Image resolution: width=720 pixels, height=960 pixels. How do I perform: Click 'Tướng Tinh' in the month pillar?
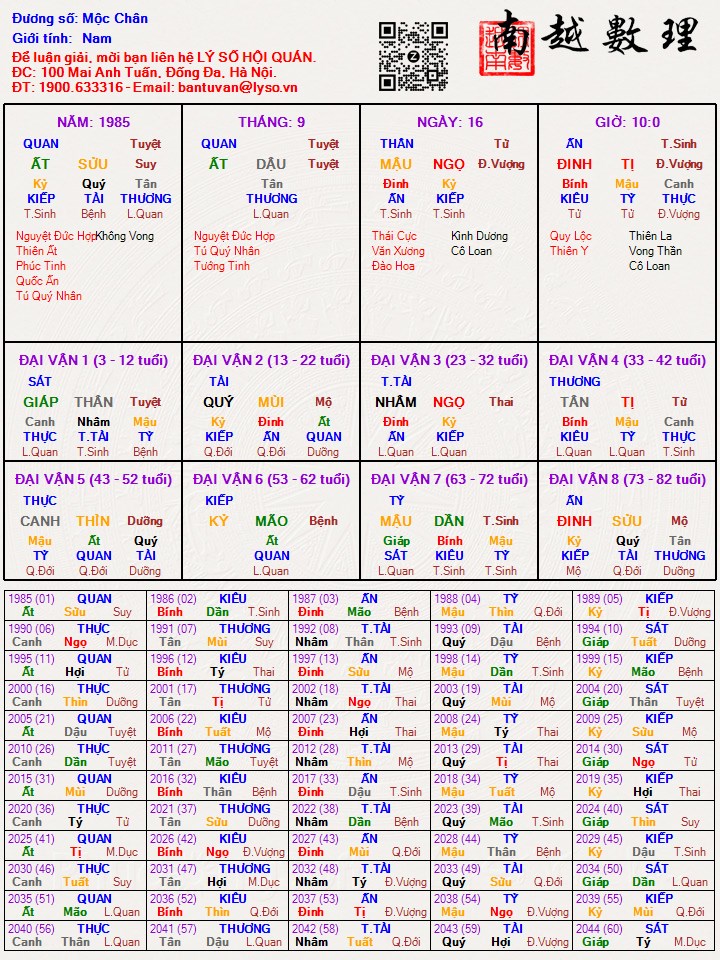coord(222,266)
